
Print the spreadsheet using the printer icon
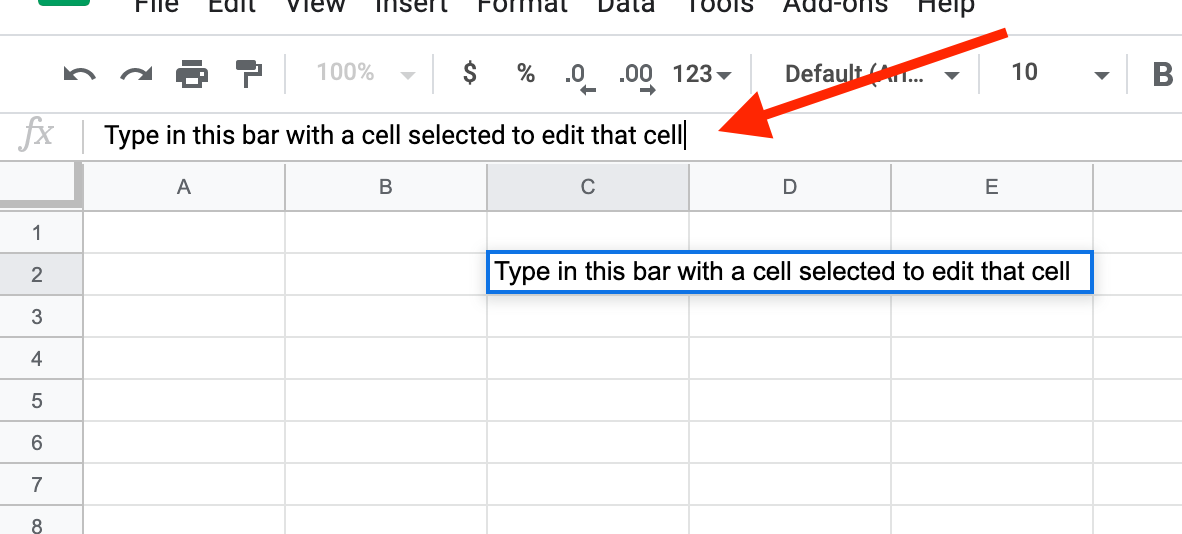(191, 74)
